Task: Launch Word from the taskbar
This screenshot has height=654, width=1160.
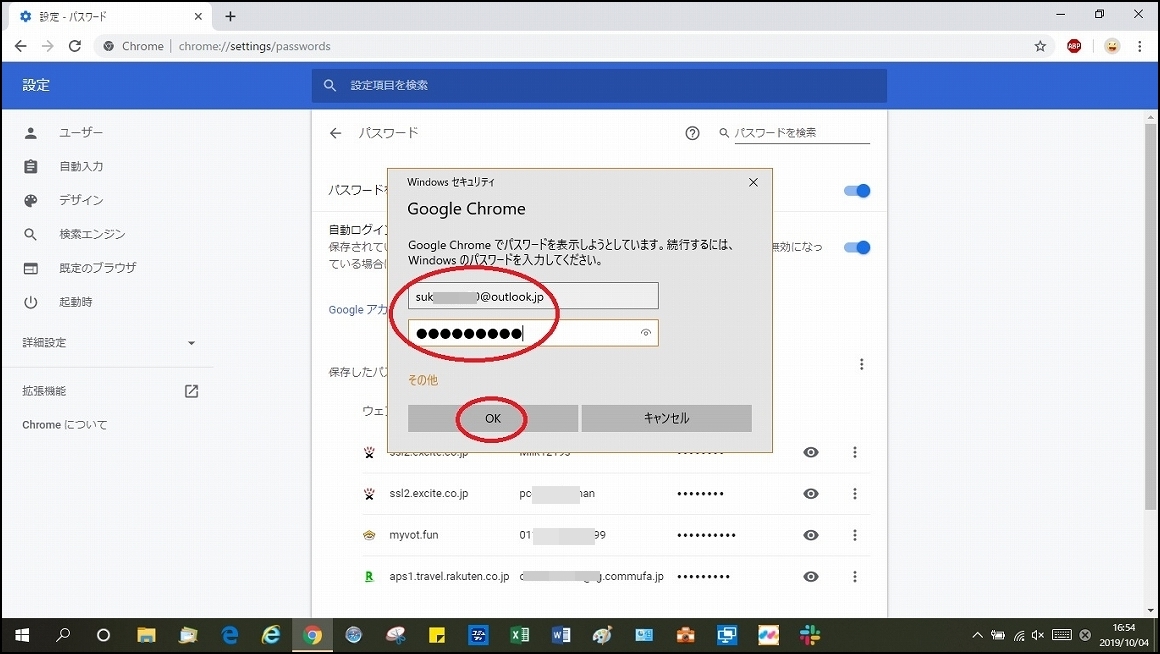Action: click(562, 635)
